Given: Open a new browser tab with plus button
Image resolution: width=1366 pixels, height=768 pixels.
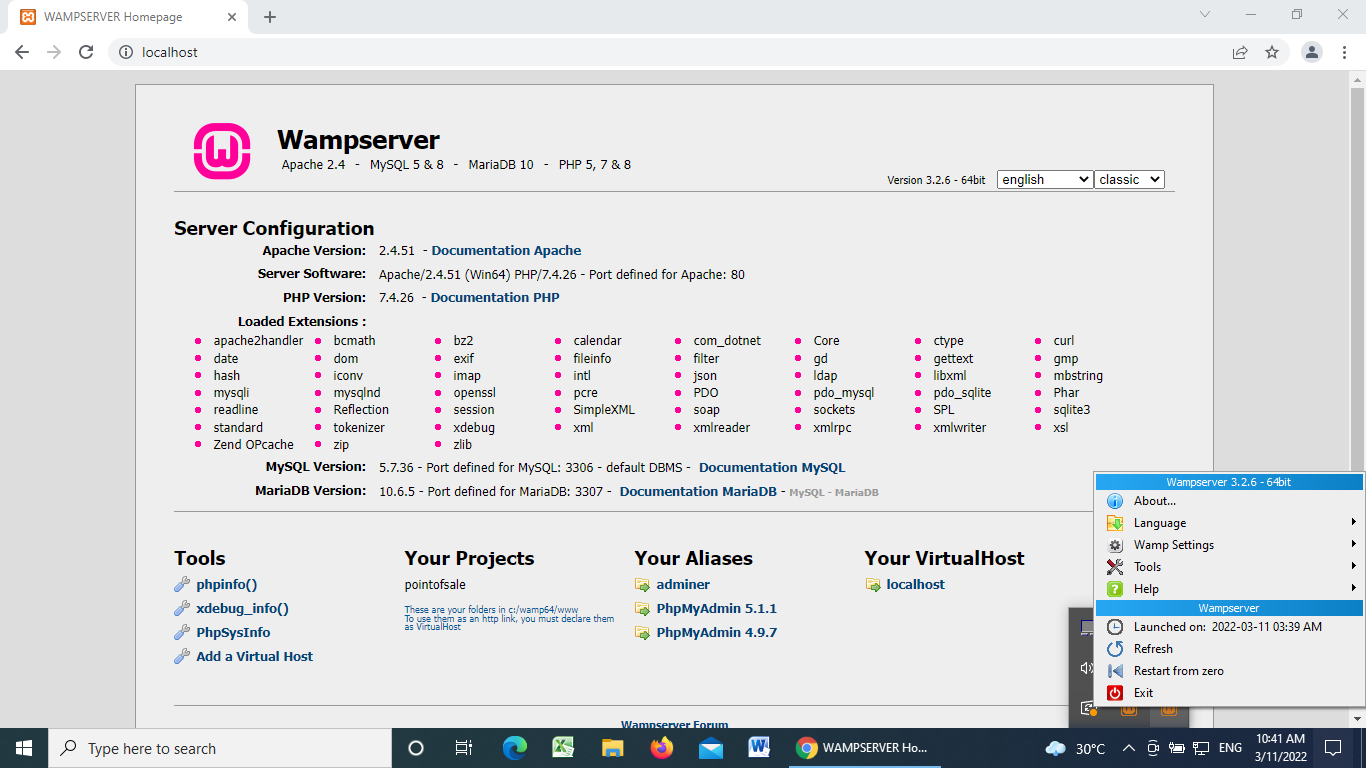Looking at the screenshot, I should (270, 17).
